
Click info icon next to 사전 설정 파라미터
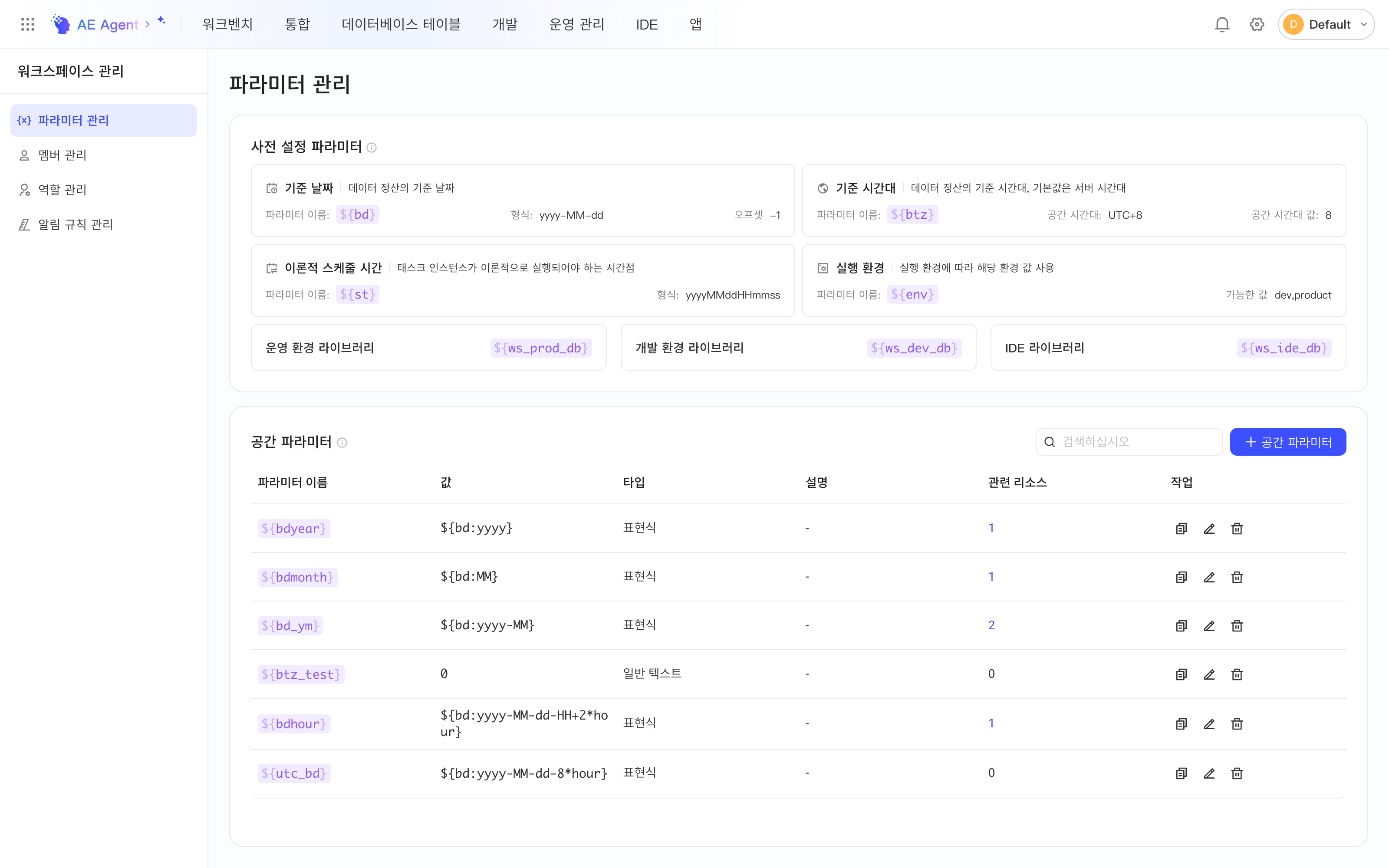click(372, 148)
